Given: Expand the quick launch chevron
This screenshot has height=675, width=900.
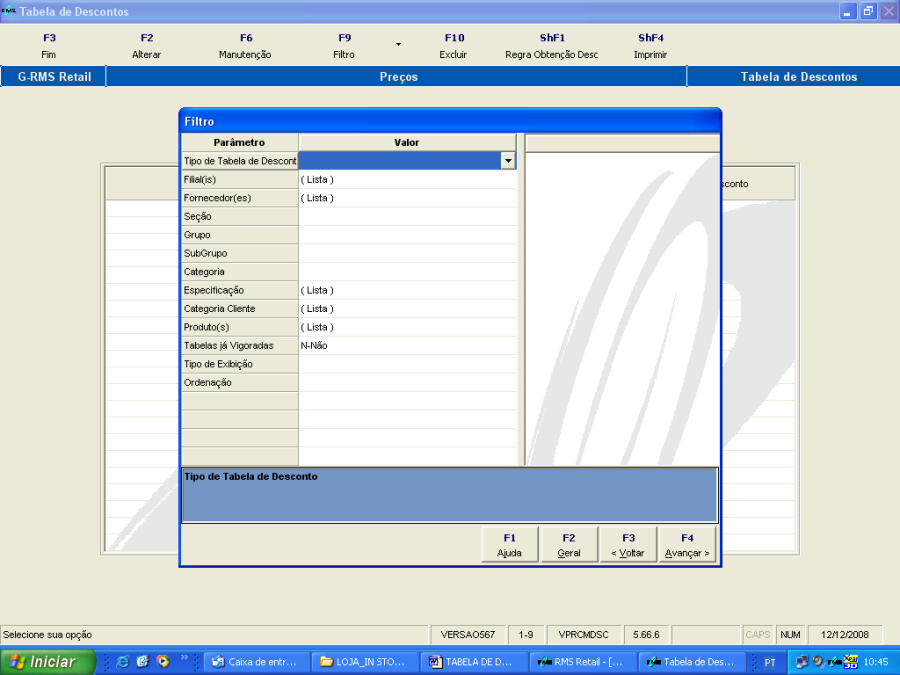Looking at the screenshot, I should click(184, 658).
